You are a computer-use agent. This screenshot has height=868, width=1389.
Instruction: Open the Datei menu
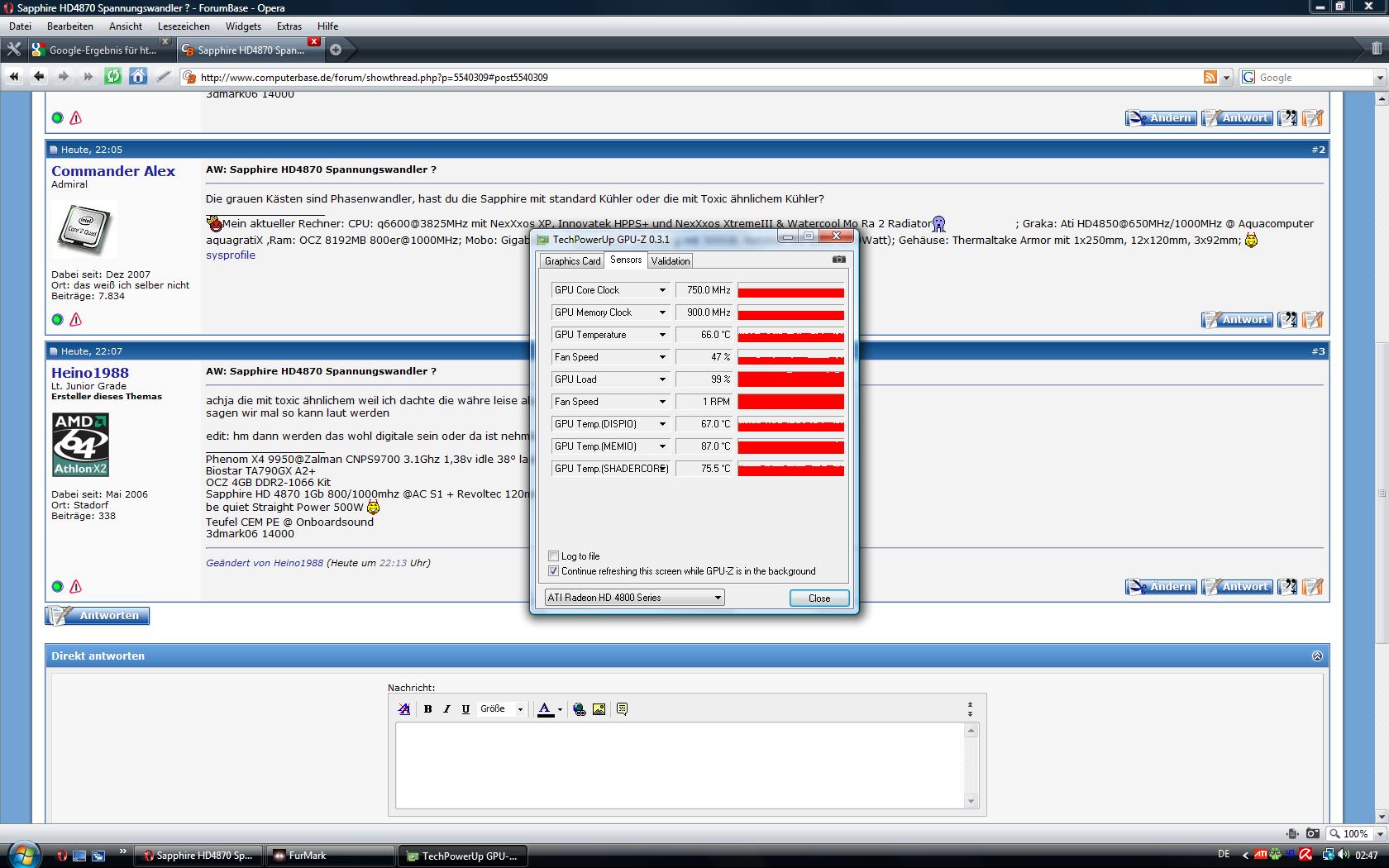pyautogui.click(x=20, y=26)
